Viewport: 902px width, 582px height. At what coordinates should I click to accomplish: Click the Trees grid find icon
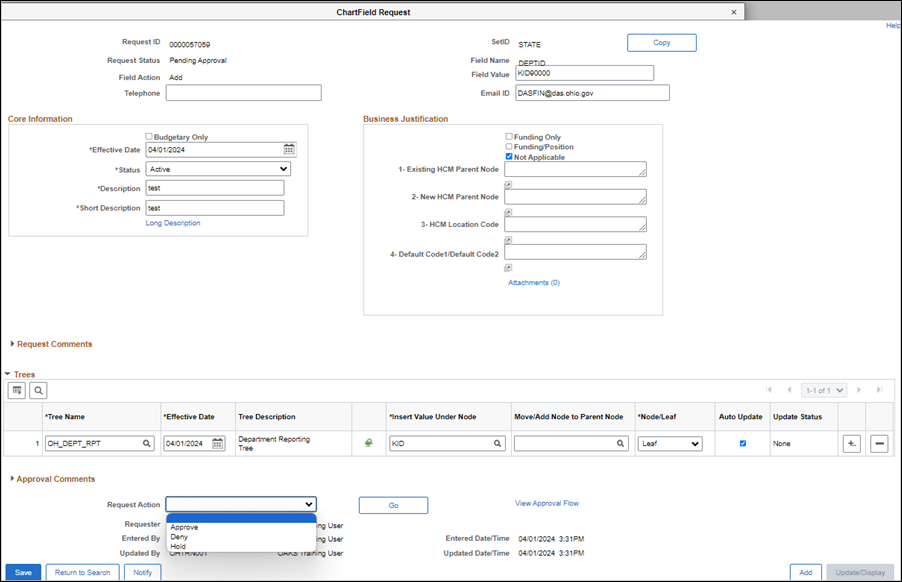[x=39, y=390]
